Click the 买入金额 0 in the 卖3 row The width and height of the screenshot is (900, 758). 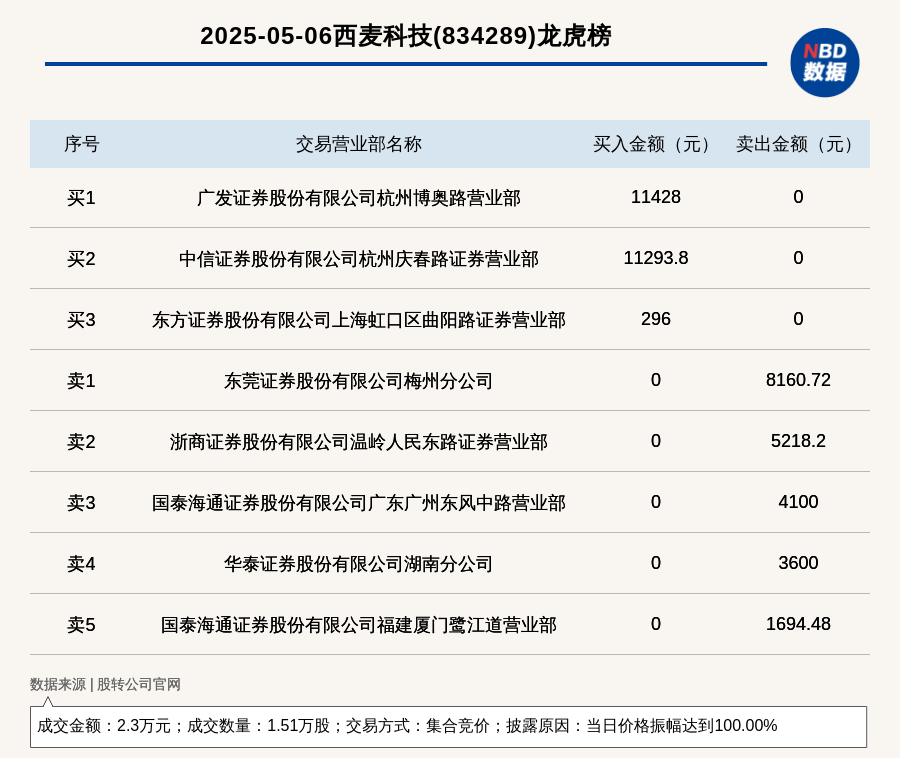click(655, 502)
